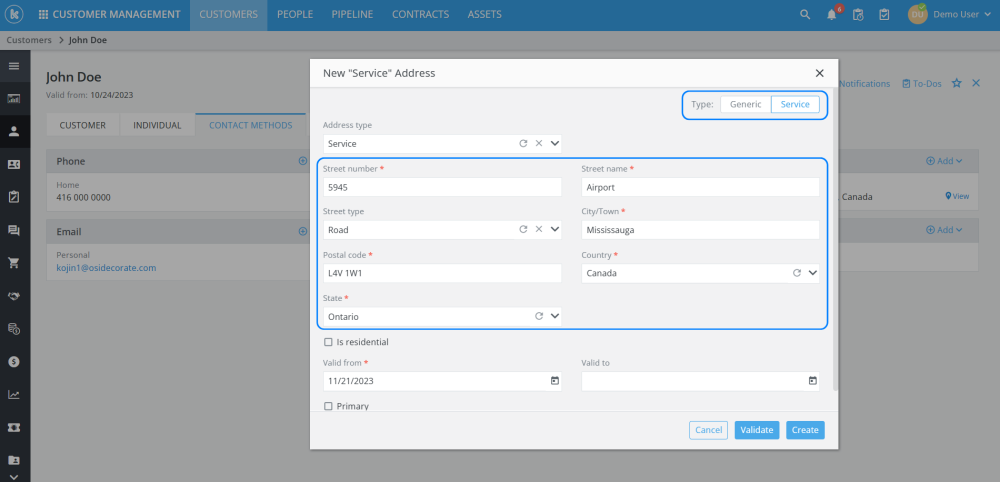
Task: Click the dollar sign sidebar icon
Action: coord(14,361)
